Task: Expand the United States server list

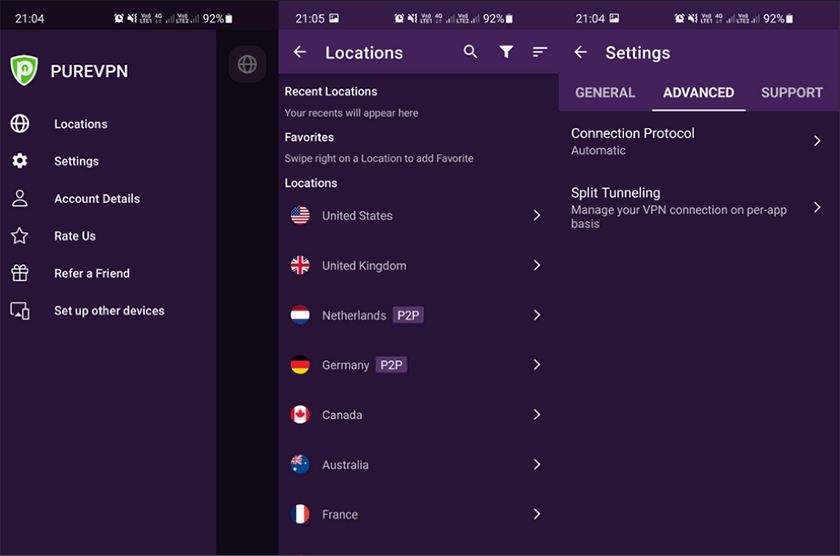Action: point(537,215)
